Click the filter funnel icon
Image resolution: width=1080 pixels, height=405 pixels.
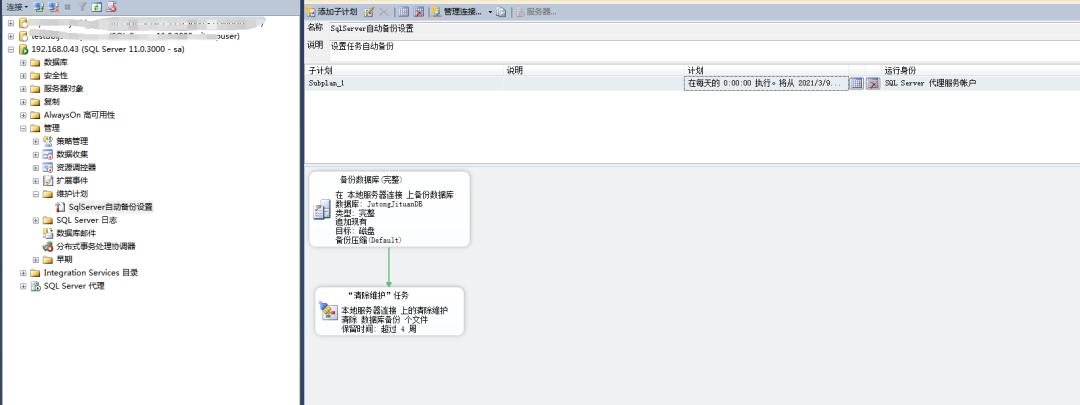(82, 6)
